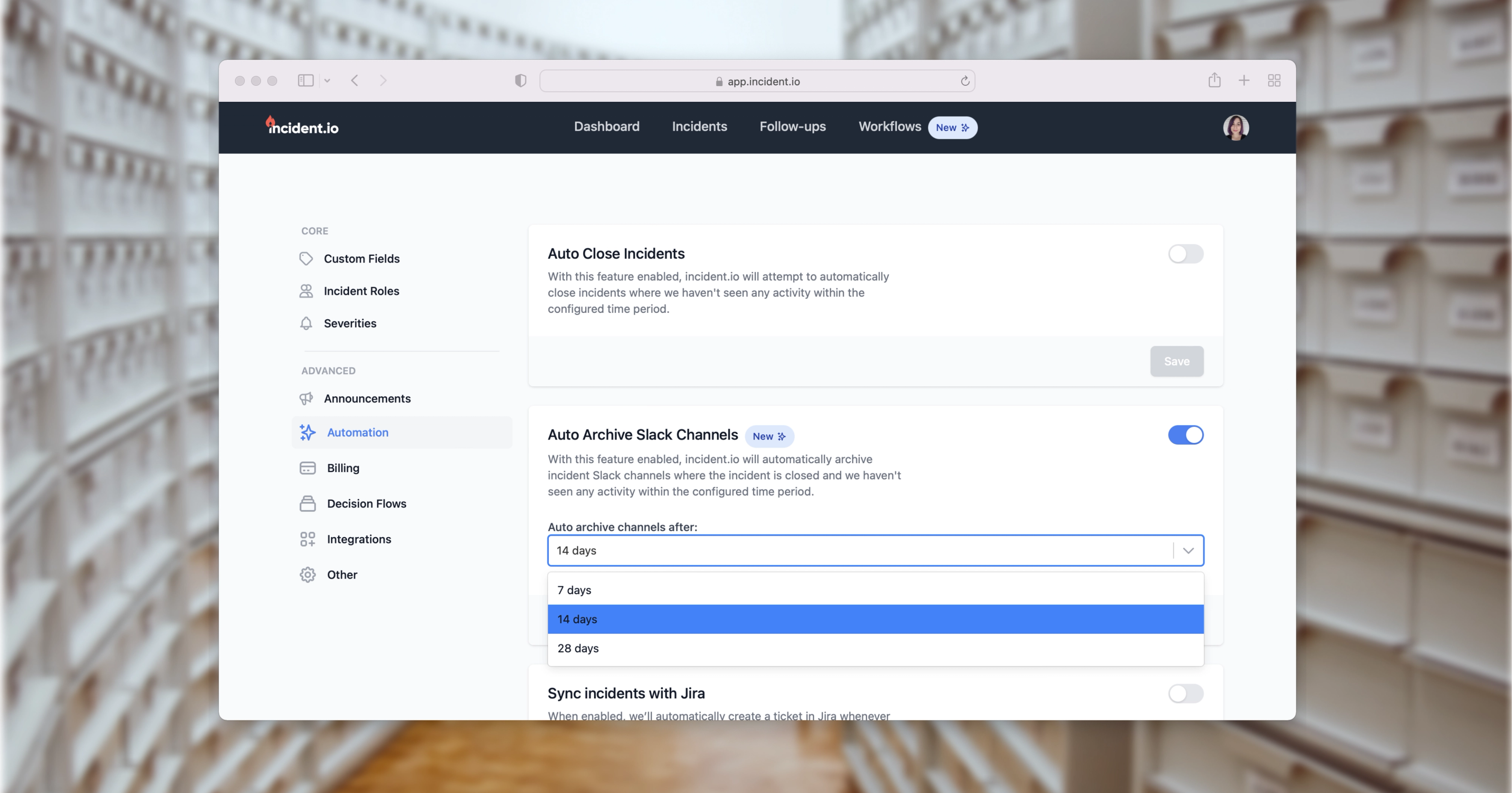
Task: Click the Automation sparkle icon
Action: tap(308, 432)
